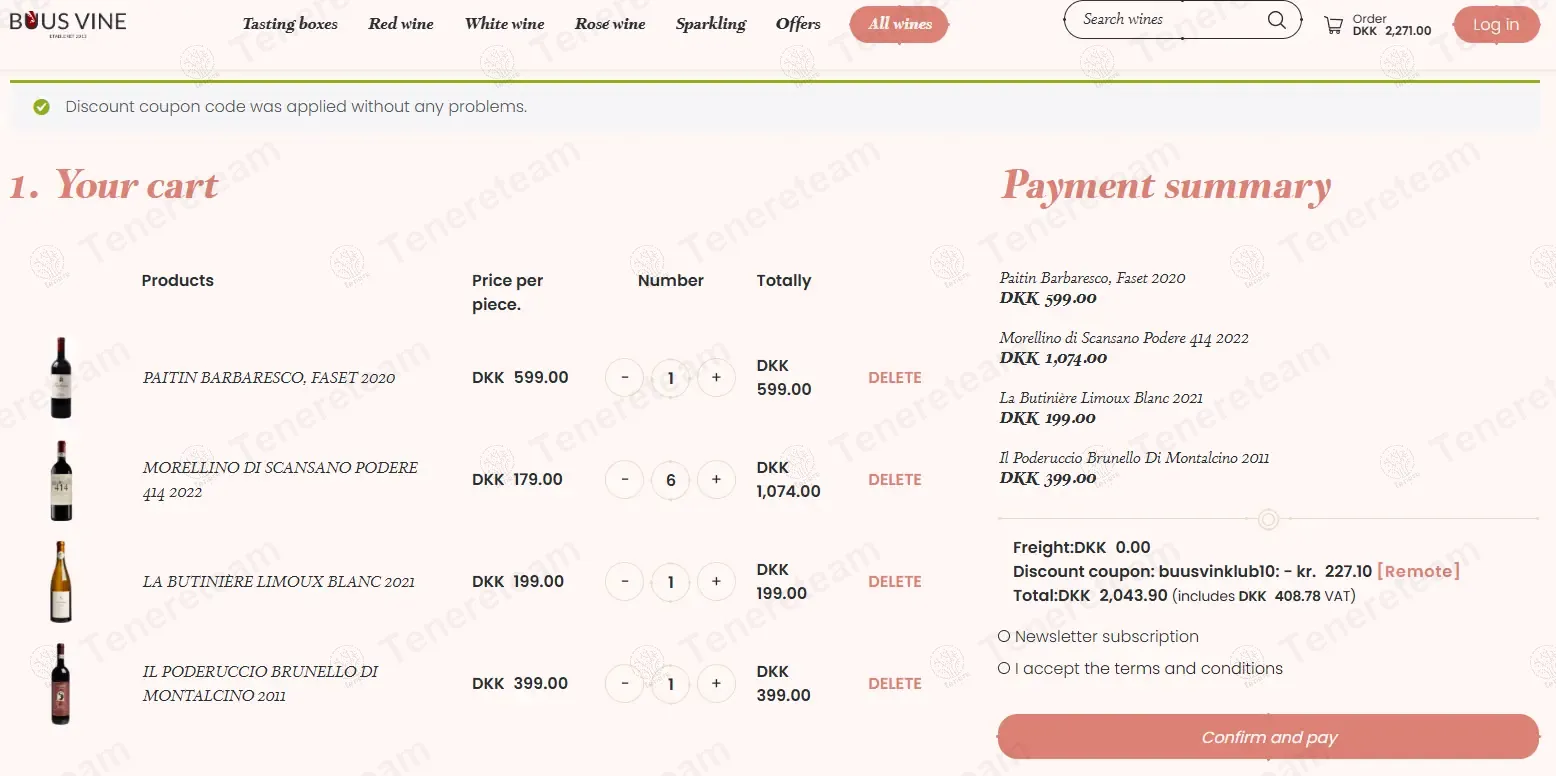This screenshot has width=1556, height=776.
Task: Click the Il Poderuccio Brunello bottle image
Action: [61, 684]
